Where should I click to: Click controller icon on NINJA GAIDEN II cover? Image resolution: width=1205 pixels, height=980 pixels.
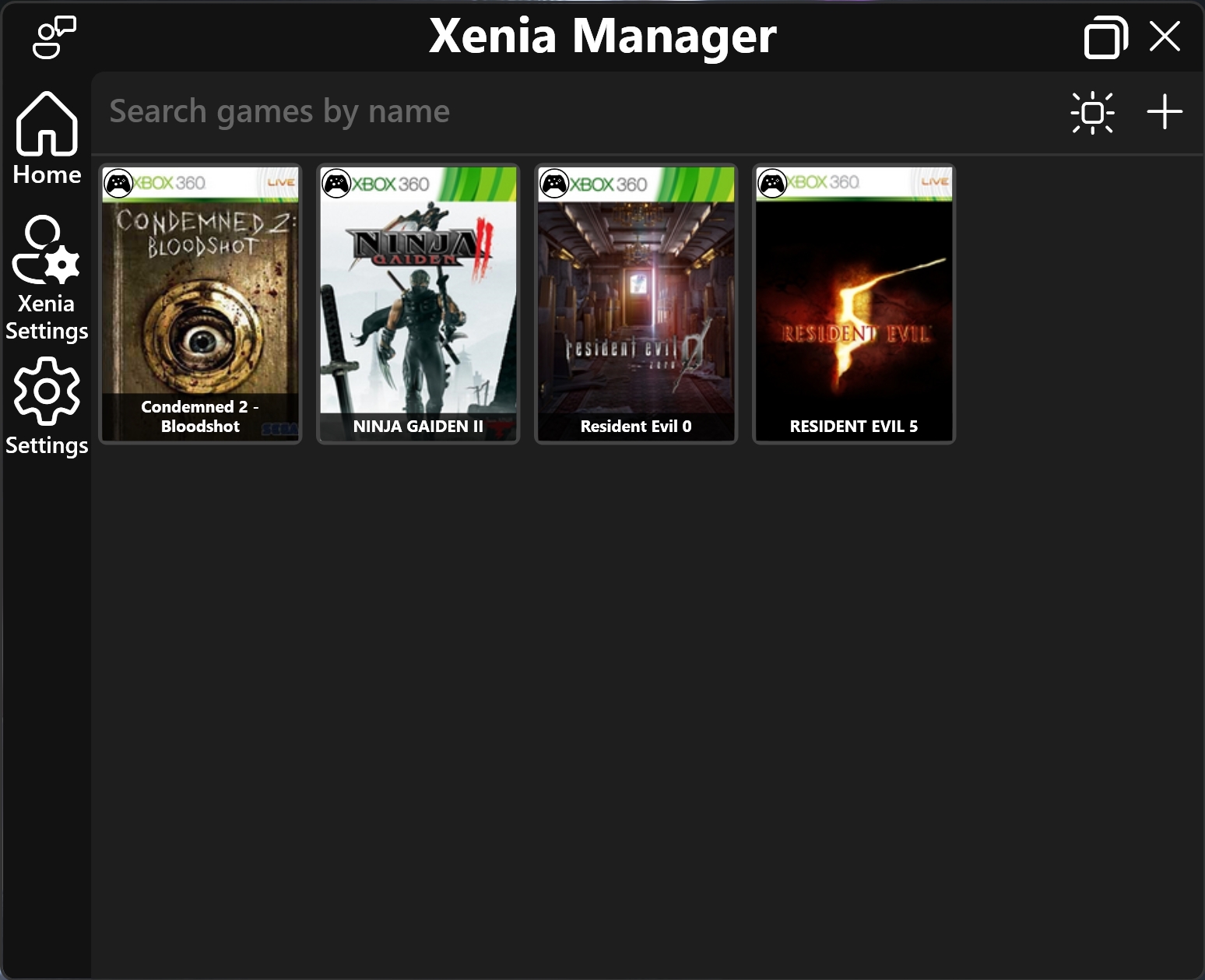336,184
